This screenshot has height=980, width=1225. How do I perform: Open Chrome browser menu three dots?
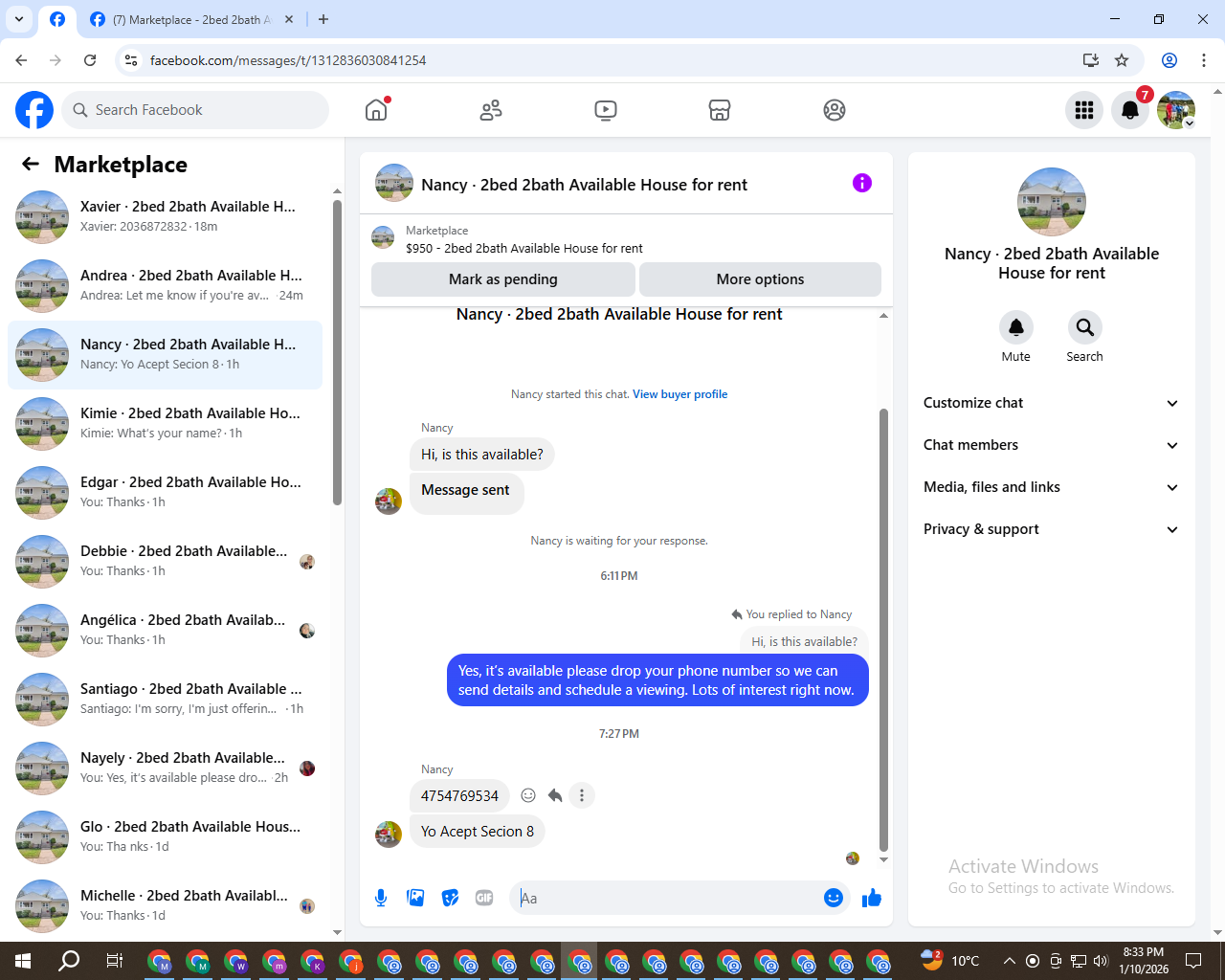[1204, 60]
